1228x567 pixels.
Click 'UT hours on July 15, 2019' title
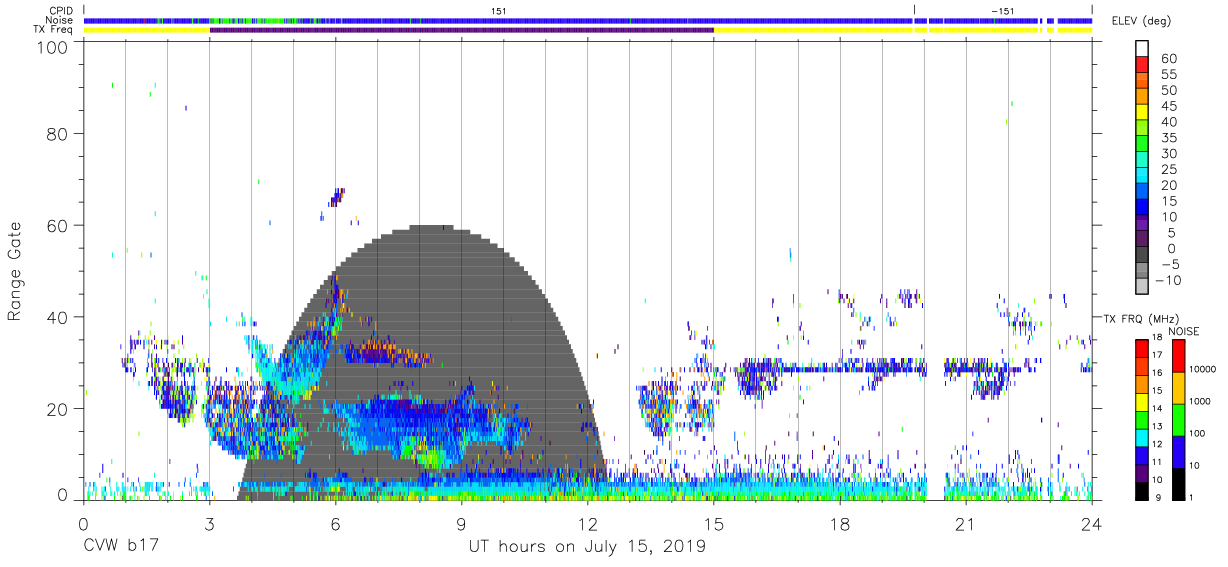pyautogui.click(x=587, y=547)
